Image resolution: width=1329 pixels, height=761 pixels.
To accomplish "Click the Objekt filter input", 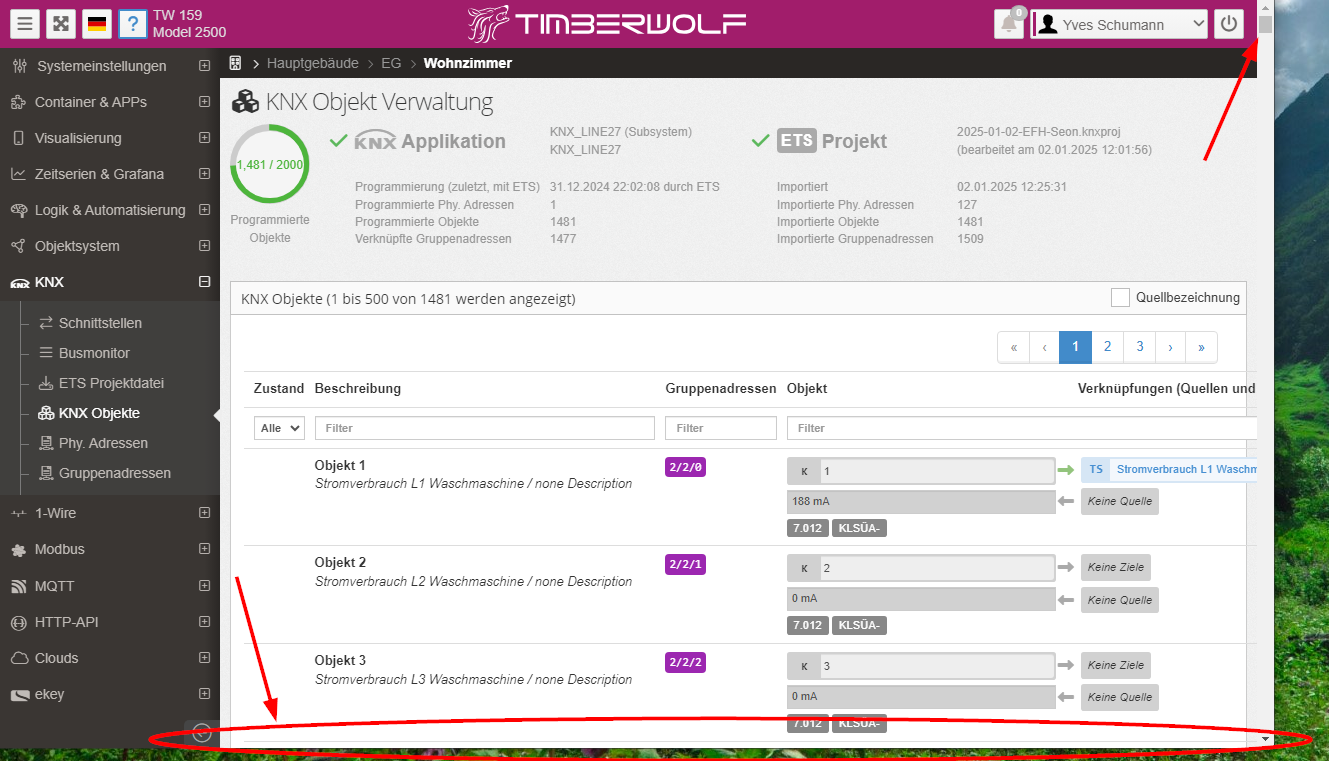I will click(1021, 428).
